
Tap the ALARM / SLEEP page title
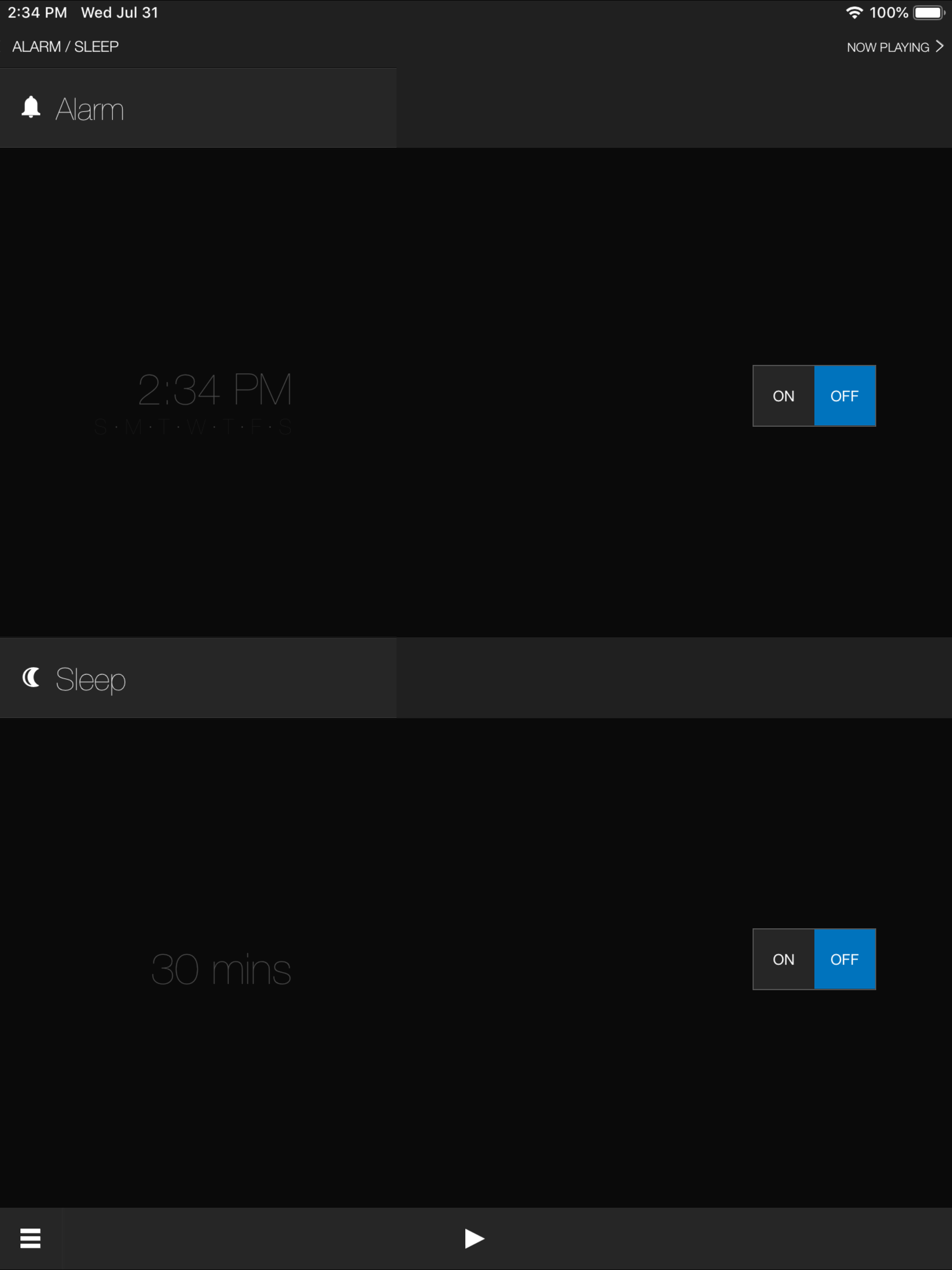tap(66, 46)
